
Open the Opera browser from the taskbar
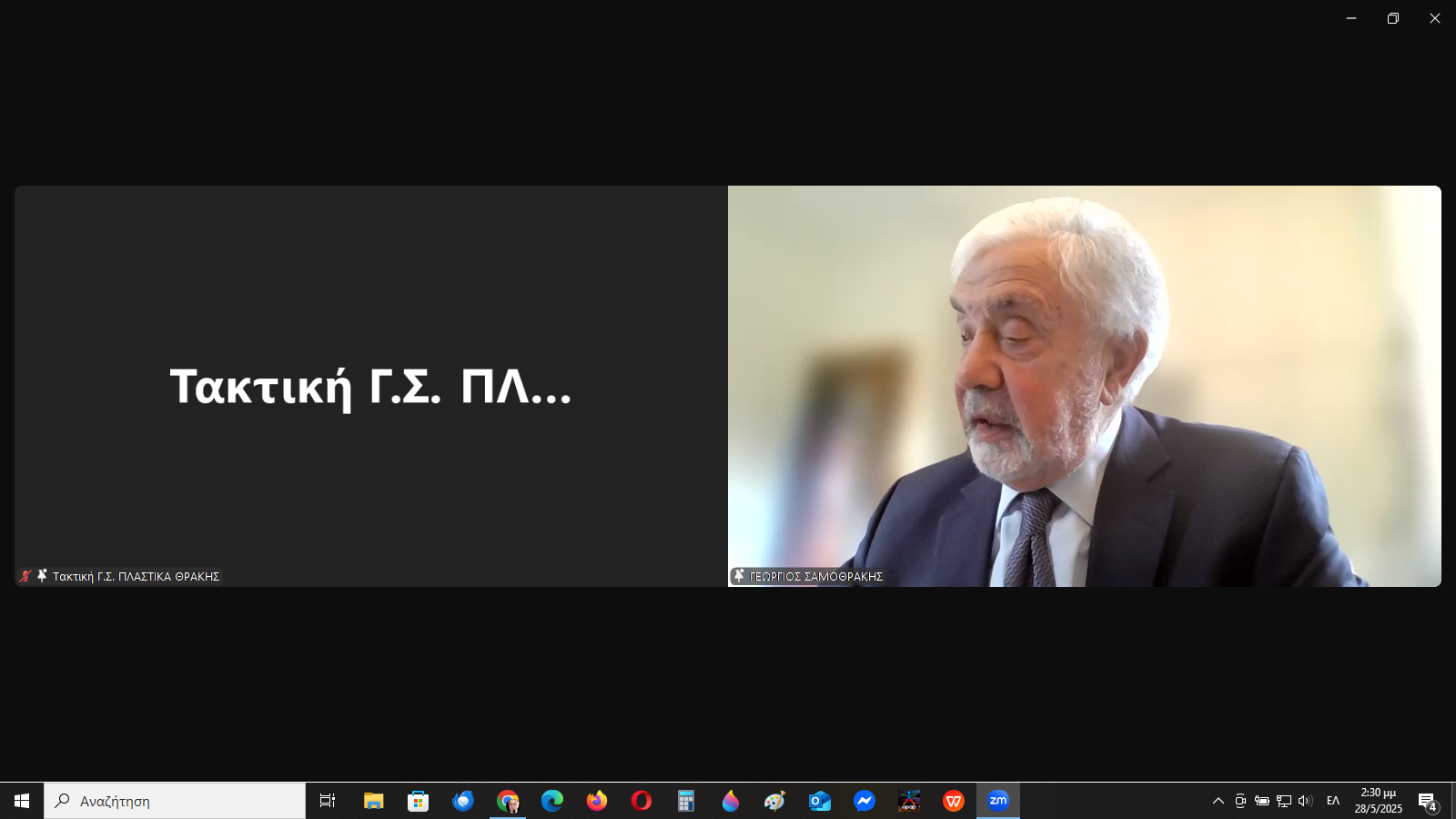642,801
